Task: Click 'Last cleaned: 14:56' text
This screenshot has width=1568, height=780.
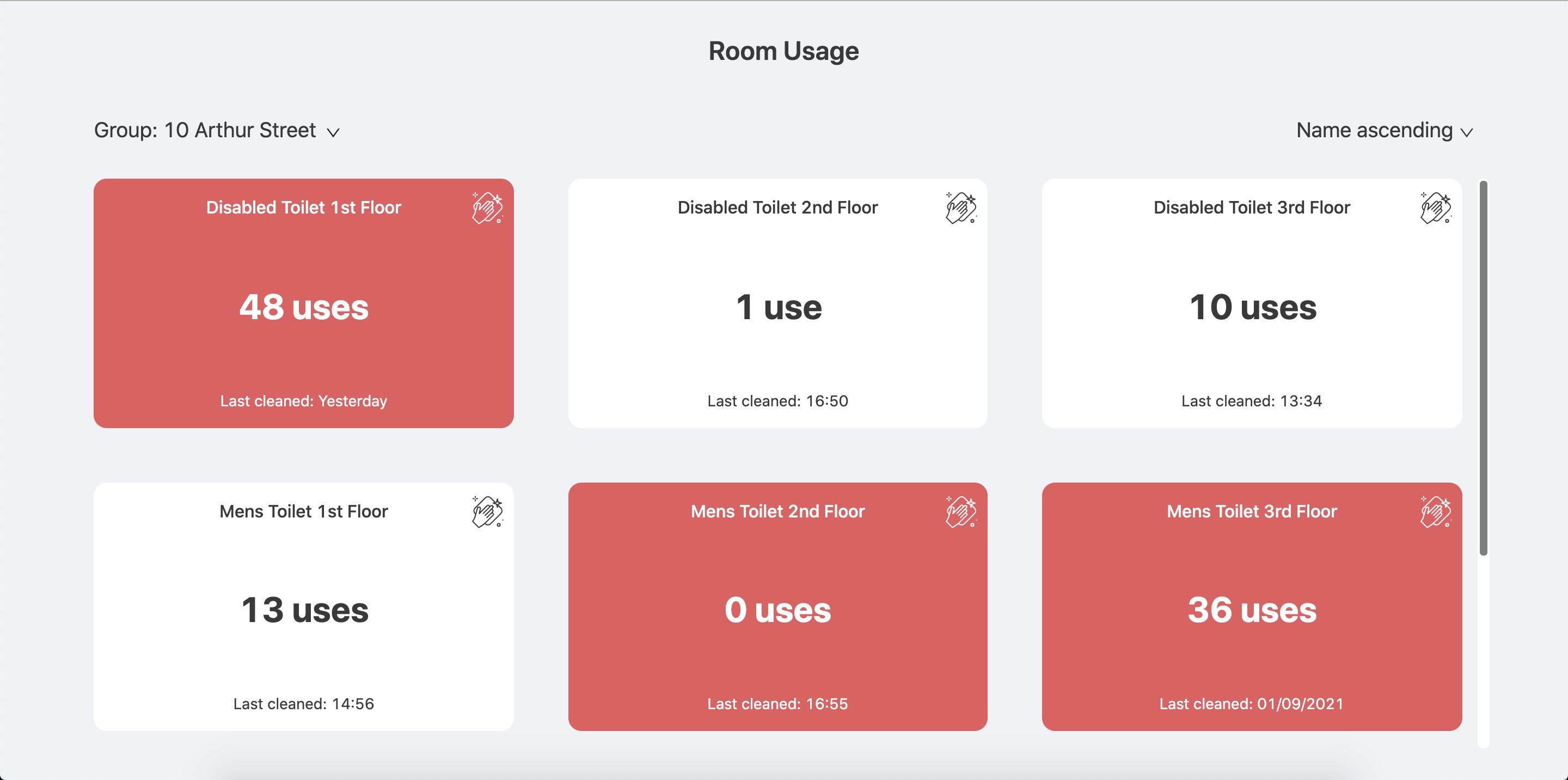Action: point(304,704)
